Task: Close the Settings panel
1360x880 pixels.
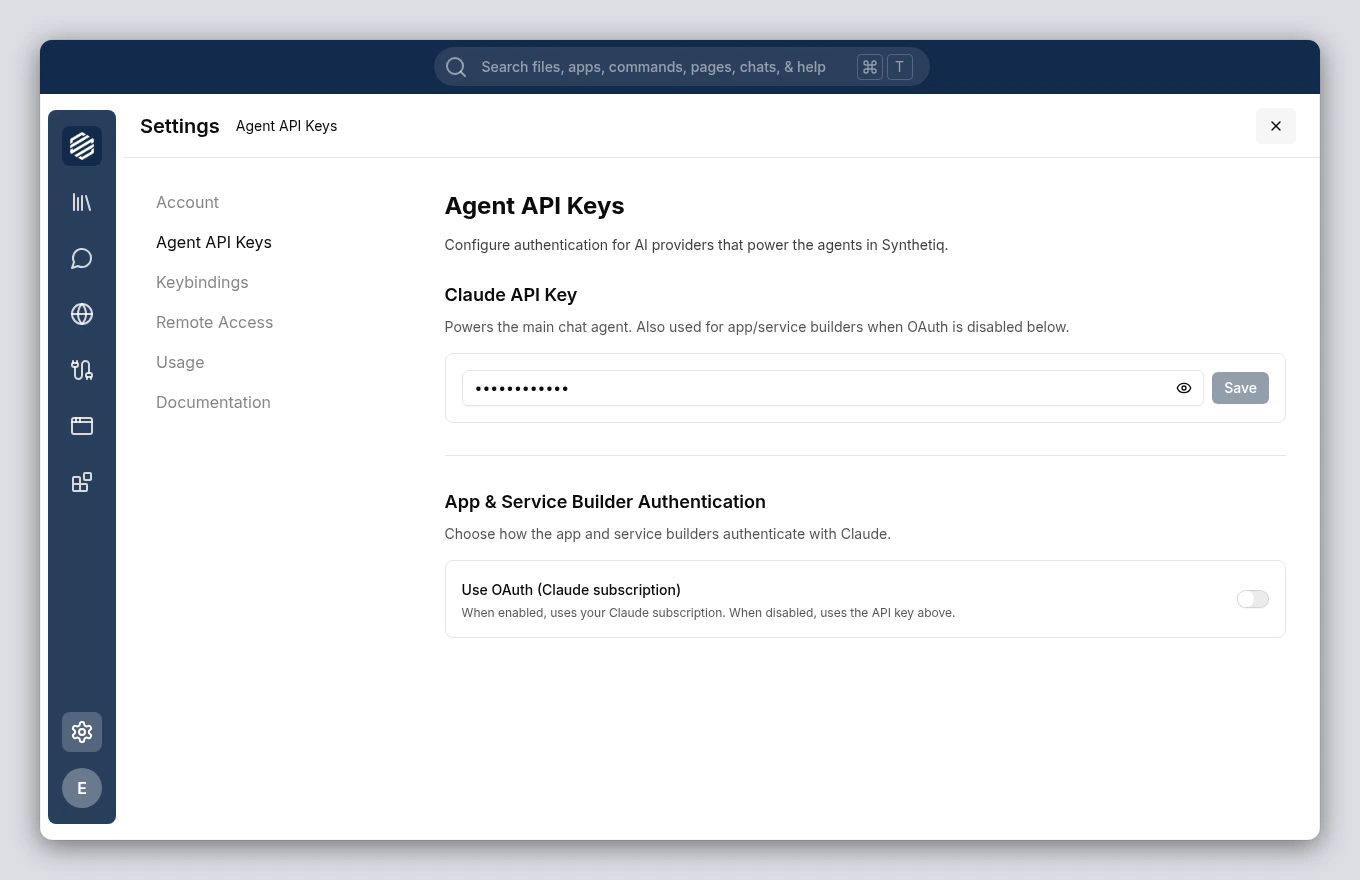Action: pyautogui.click(x=1276, y=126)
